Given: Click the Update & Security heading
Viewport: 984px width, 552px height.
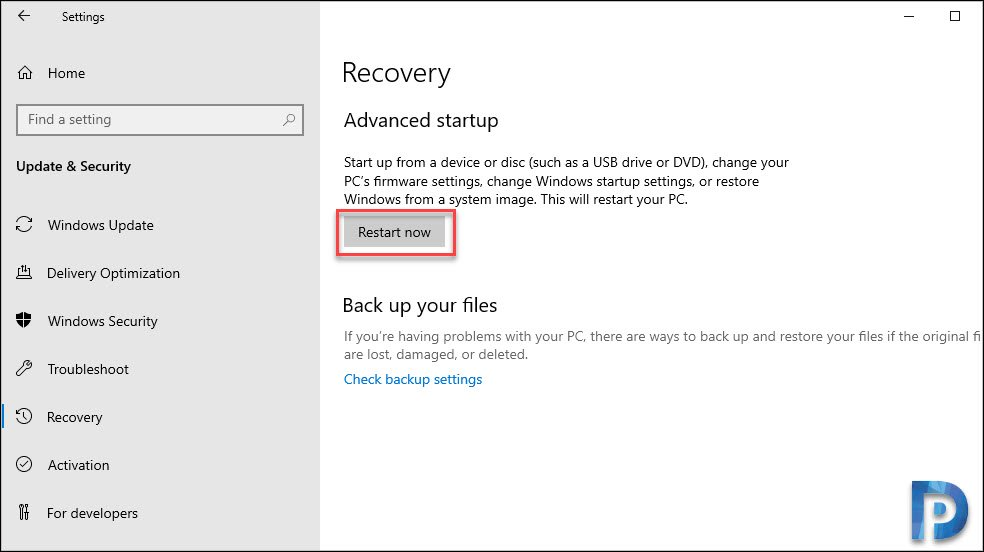Looking at the screenshot, I should coord(73,166).
